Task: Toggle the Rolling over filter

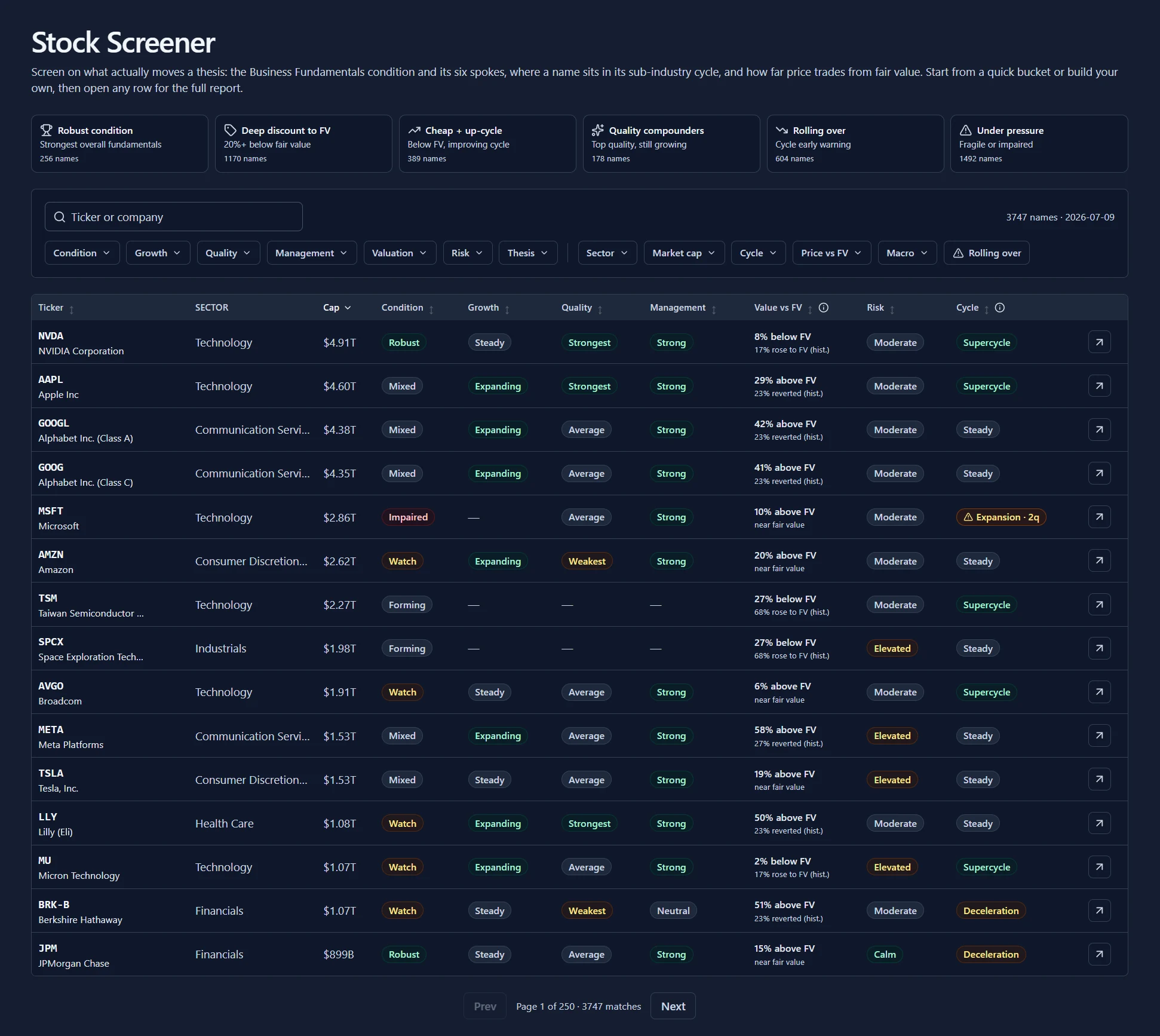Action: point(986,253)
